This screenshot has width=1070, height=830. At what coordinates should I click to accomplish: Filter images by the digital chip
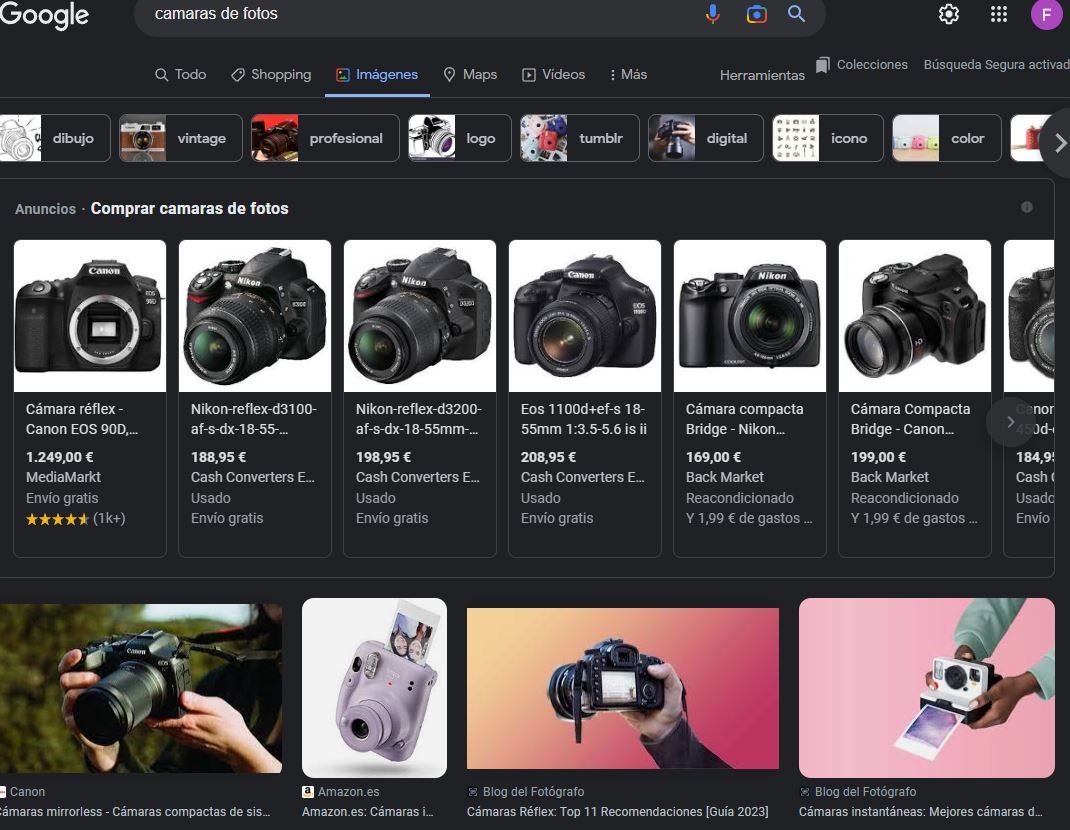706,138
